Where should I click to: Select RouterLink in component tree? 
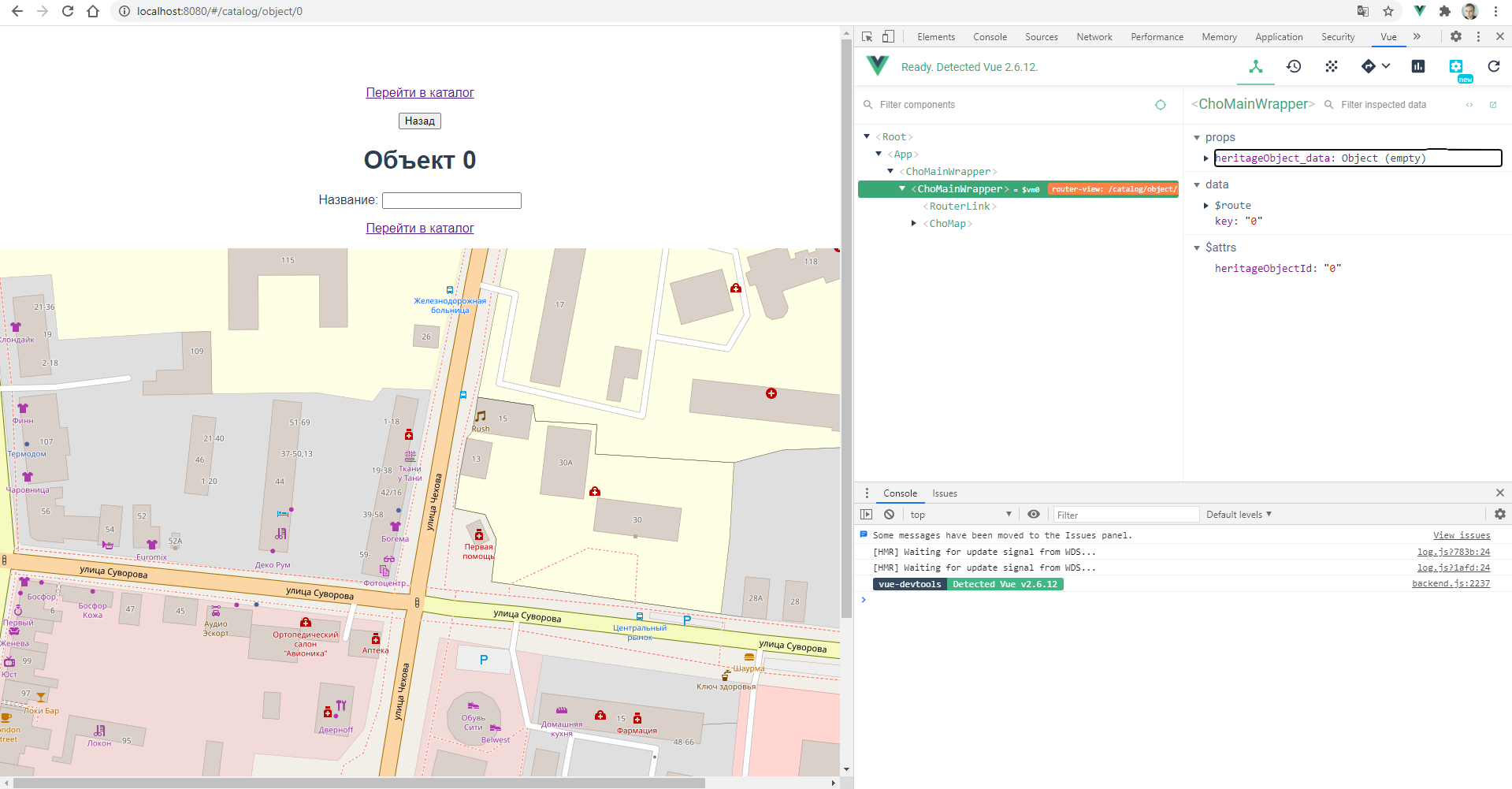click(x=960, y=207)
